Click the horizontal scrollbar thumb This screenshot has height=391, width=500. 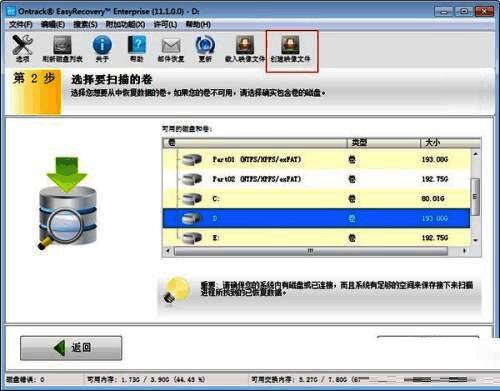[310, 251]
